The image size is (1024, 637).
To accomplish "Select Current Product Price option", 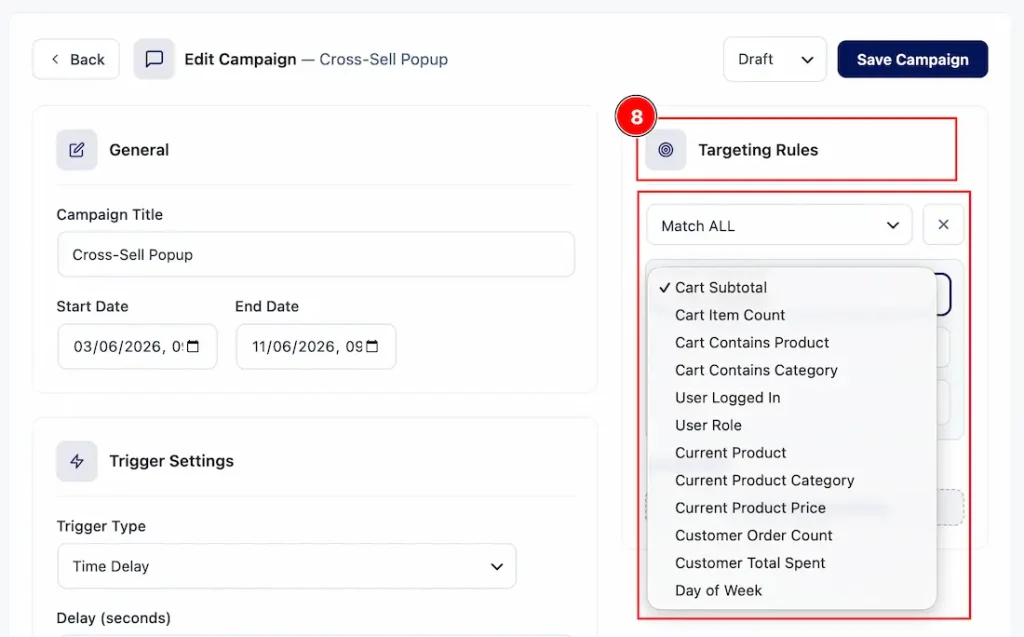I will click(792, 508).
